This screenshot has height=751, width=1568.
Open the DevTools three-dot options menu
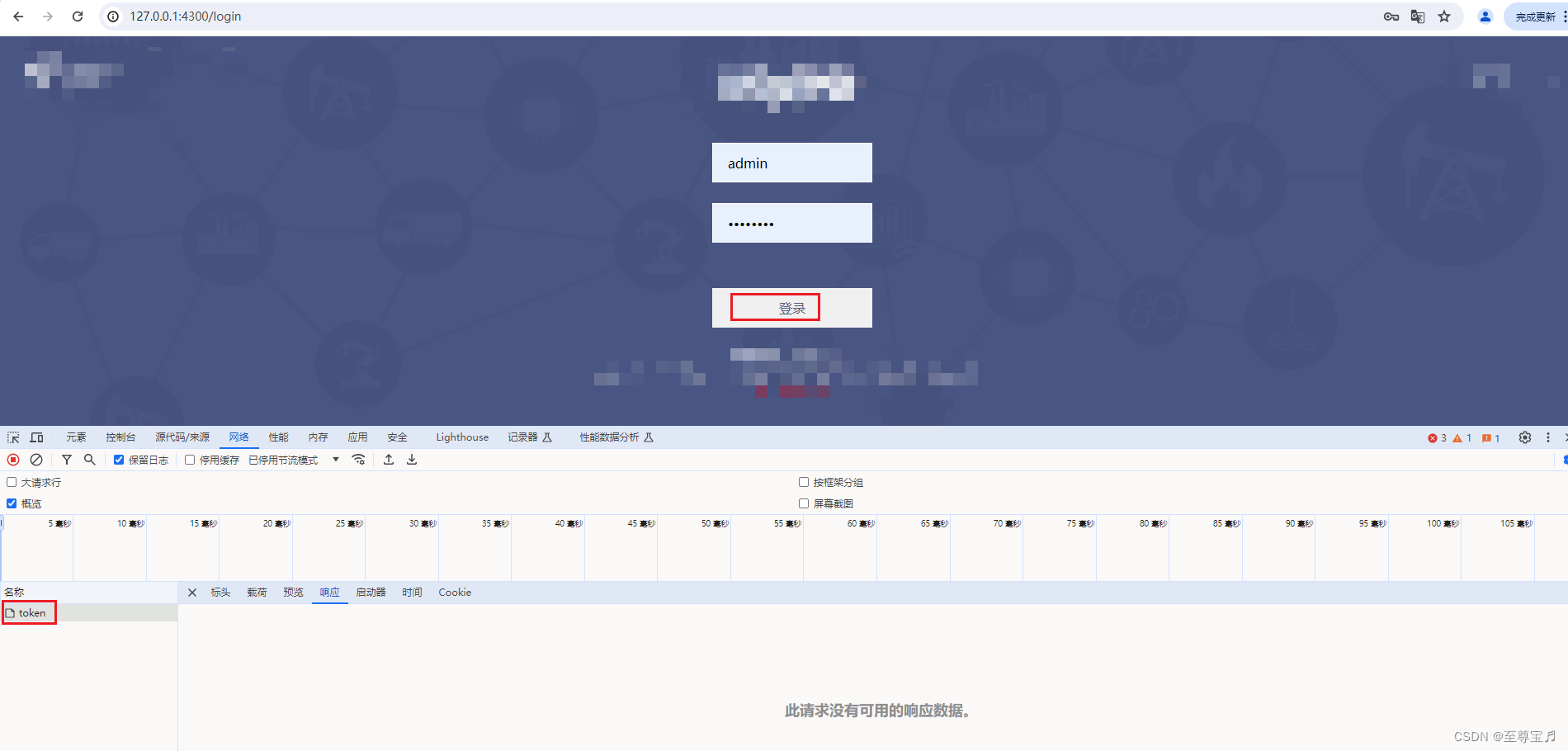tap(1547, 437)
